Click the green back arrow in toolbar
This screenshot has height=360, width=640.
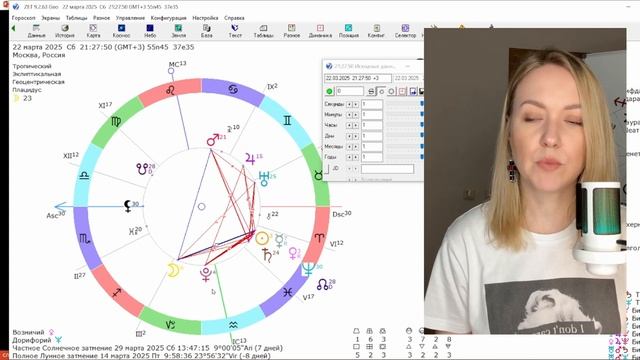coord(13,28)
